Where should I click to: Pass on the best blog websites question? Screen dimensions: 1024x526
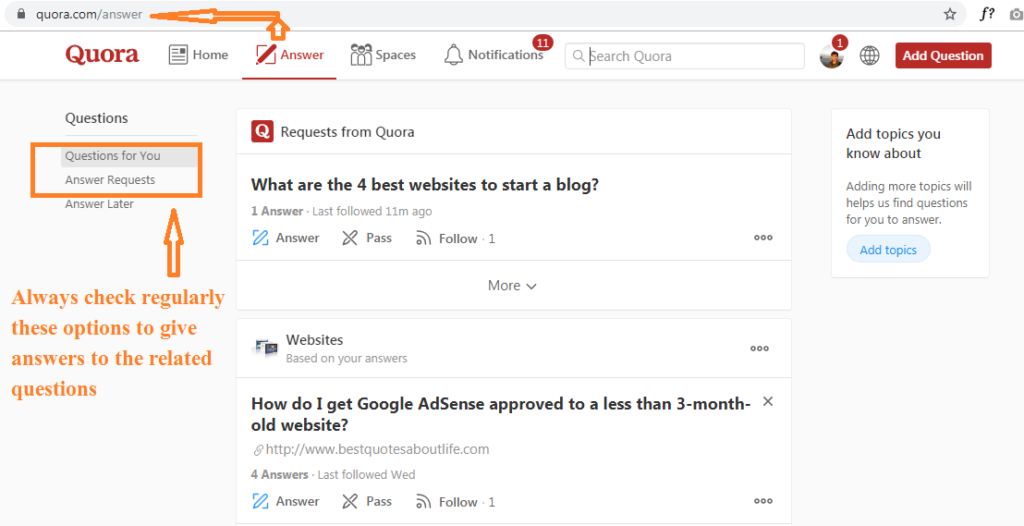(367, 238)
